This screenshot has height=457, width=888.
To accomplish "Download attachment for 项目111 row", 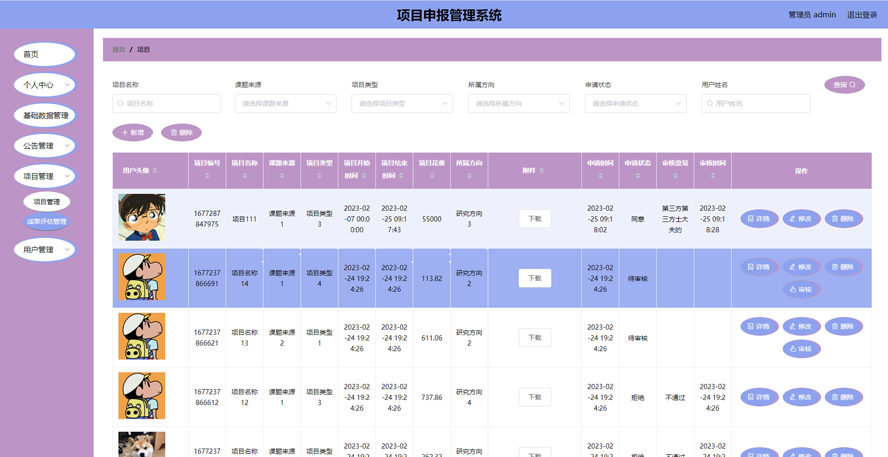I will click(x=535, y=219).
